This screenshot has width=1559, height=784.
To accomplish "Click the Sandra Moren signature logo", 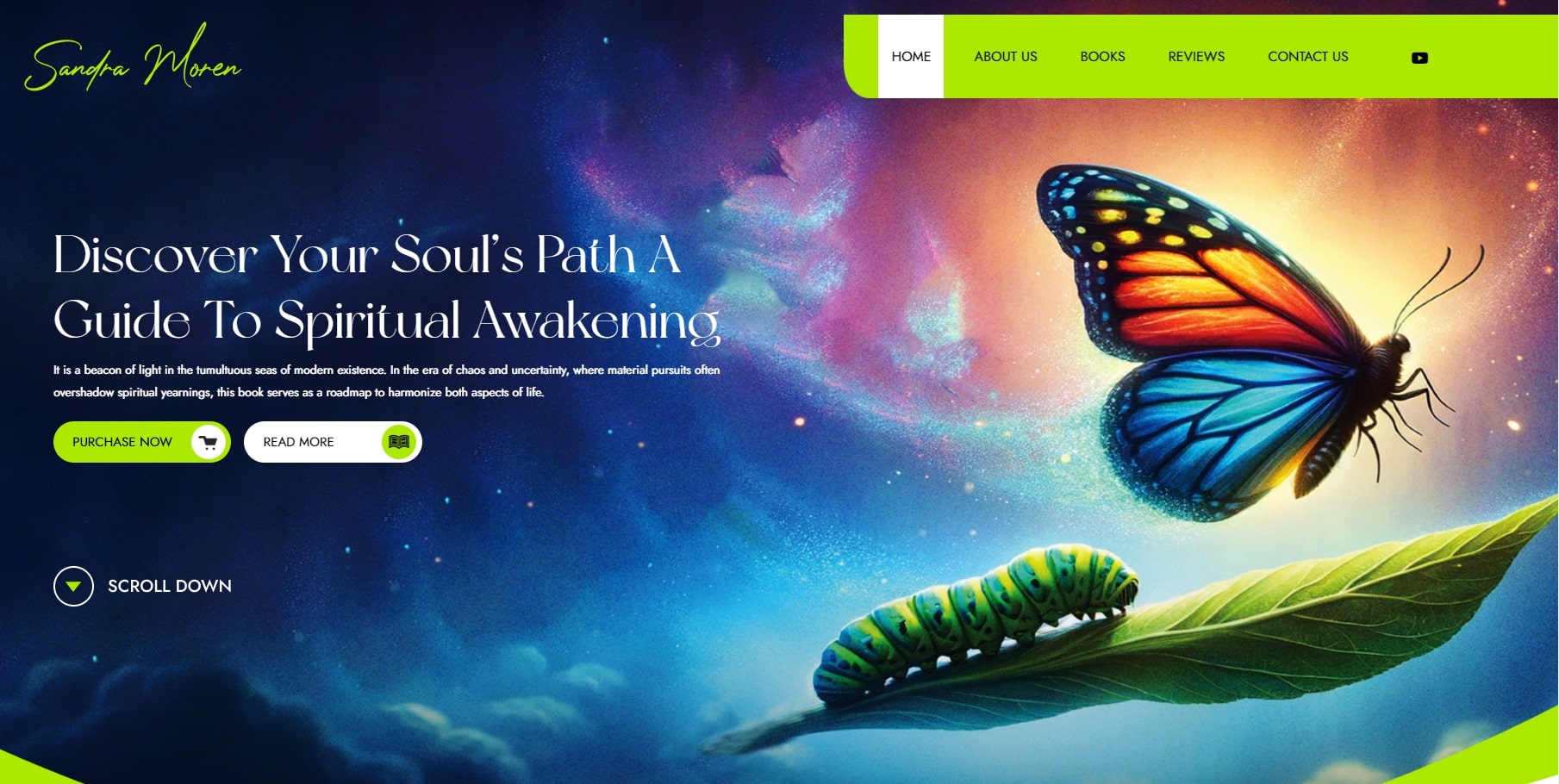I will pos(133,59).
